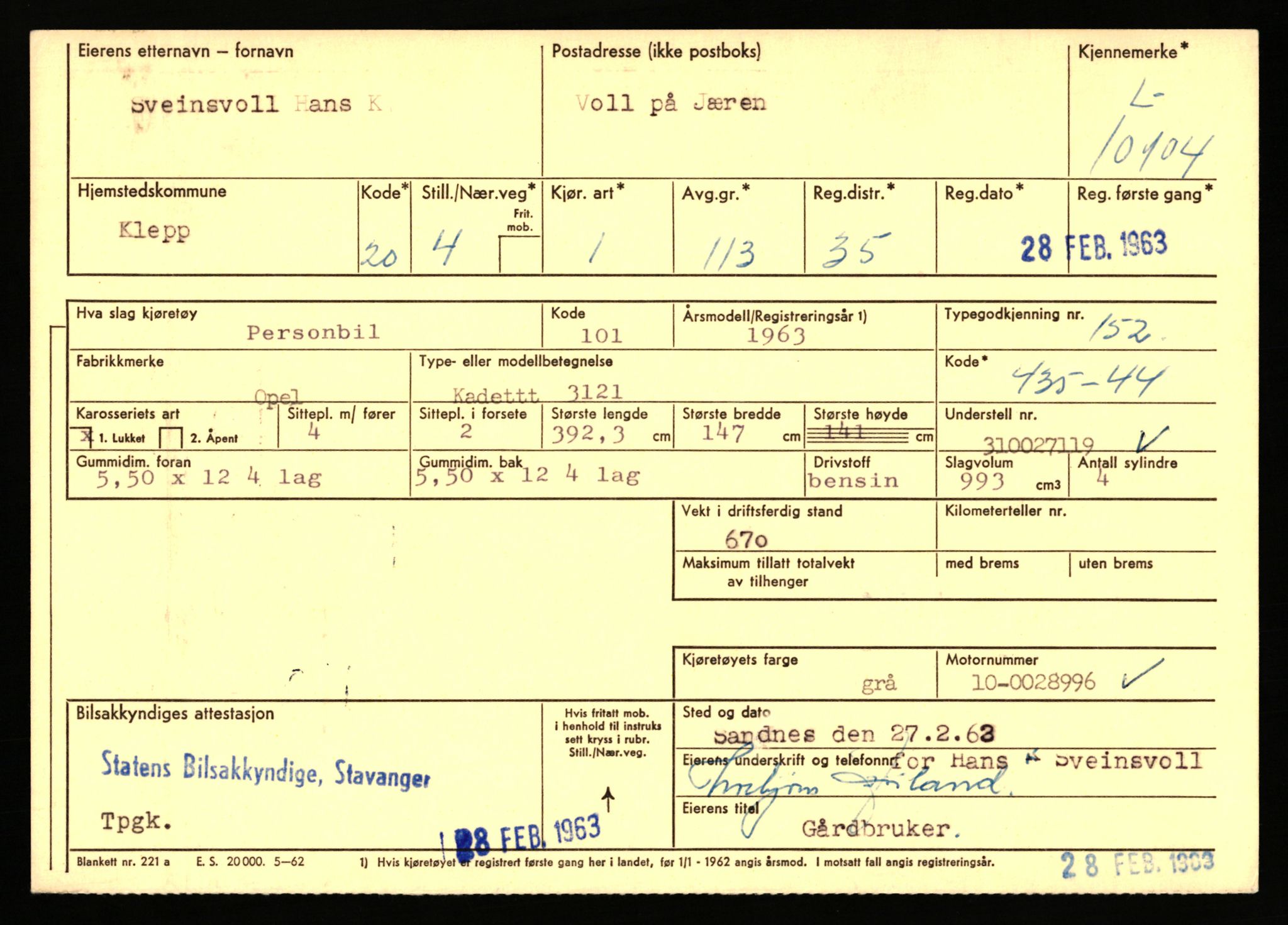Tick the '2. Åpent' checkbox

tap(170, 438)
